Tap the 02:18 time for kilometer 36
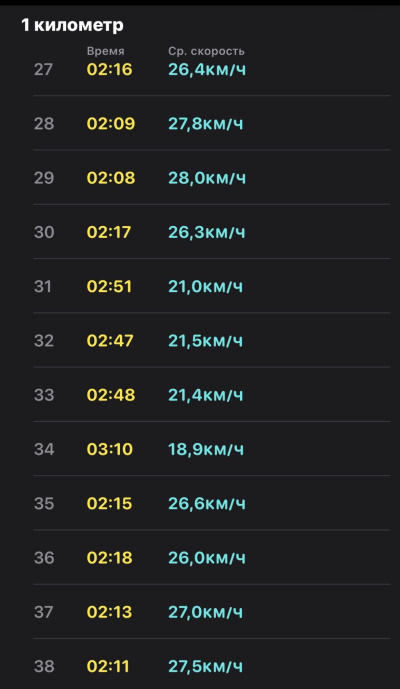 coord(109,558)
